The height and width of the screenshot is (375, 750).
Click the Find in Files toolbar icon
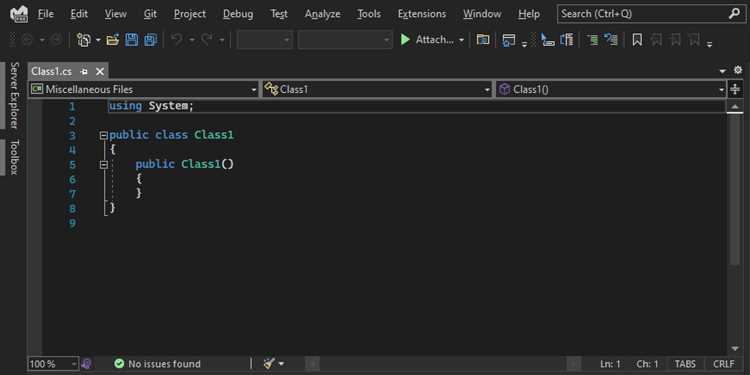tap(483, 40)
